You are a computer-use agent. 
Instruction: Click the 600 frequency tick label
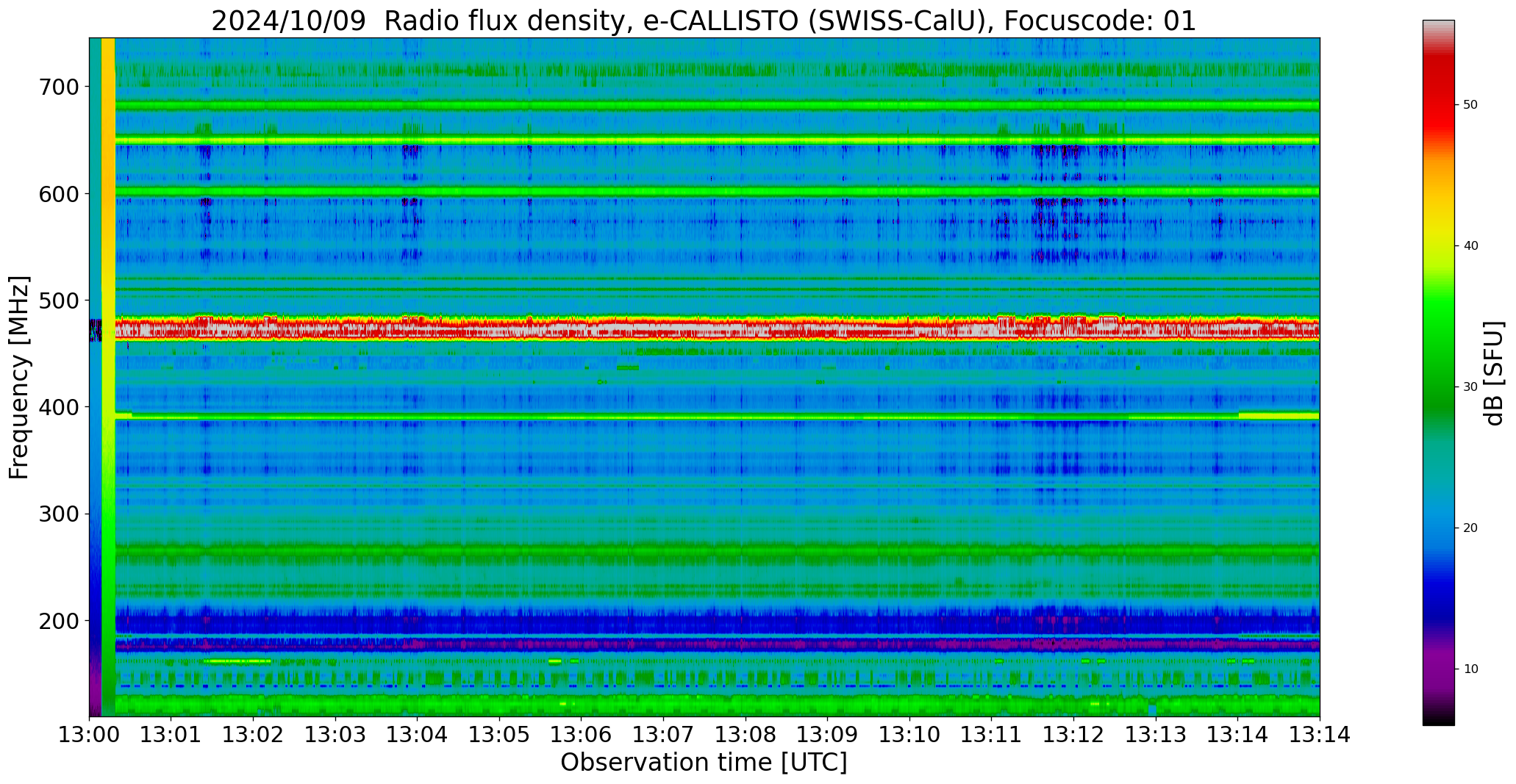pos(57,193)
